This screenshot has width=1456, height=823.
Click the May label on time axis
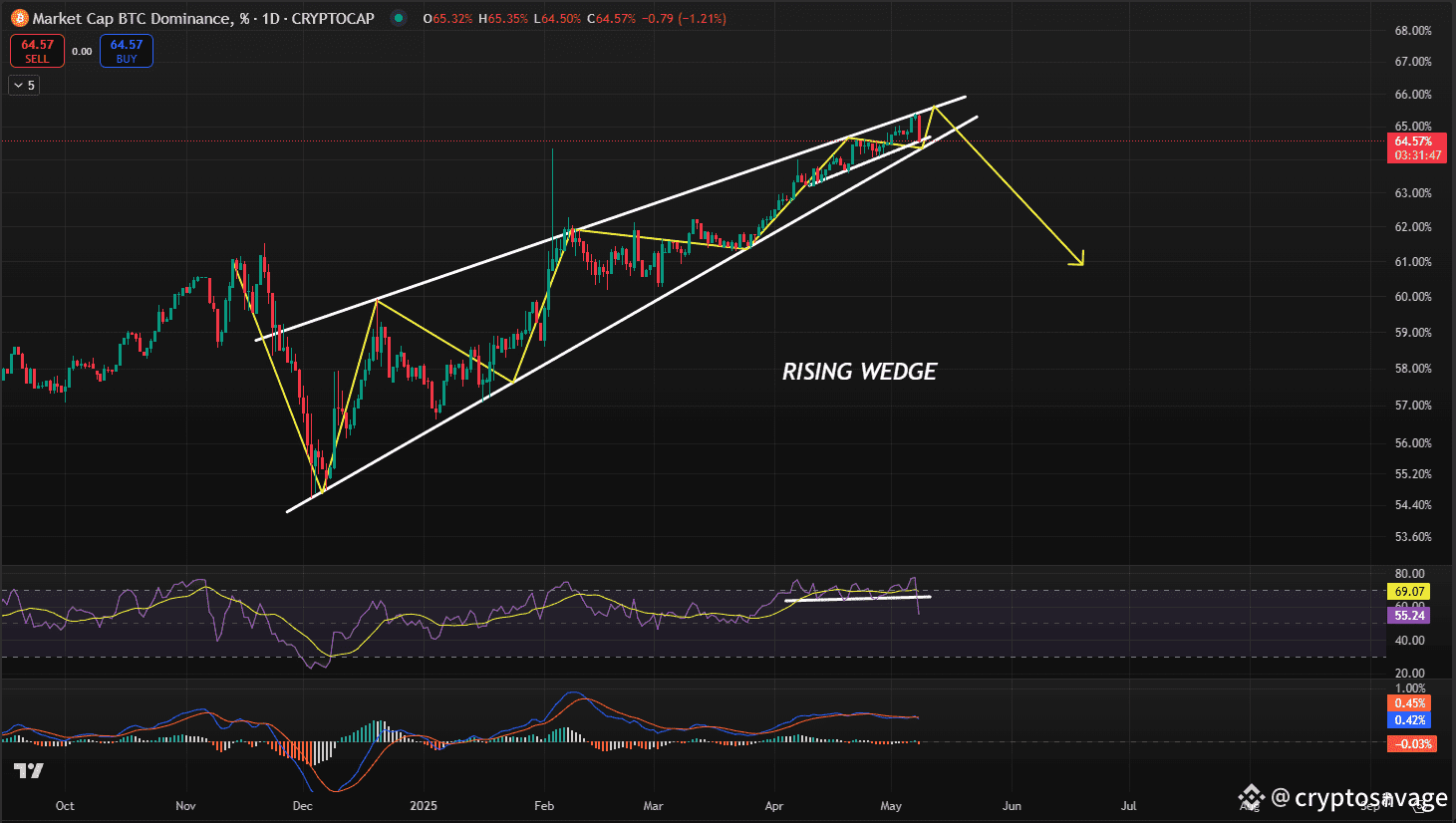(892, 806)
